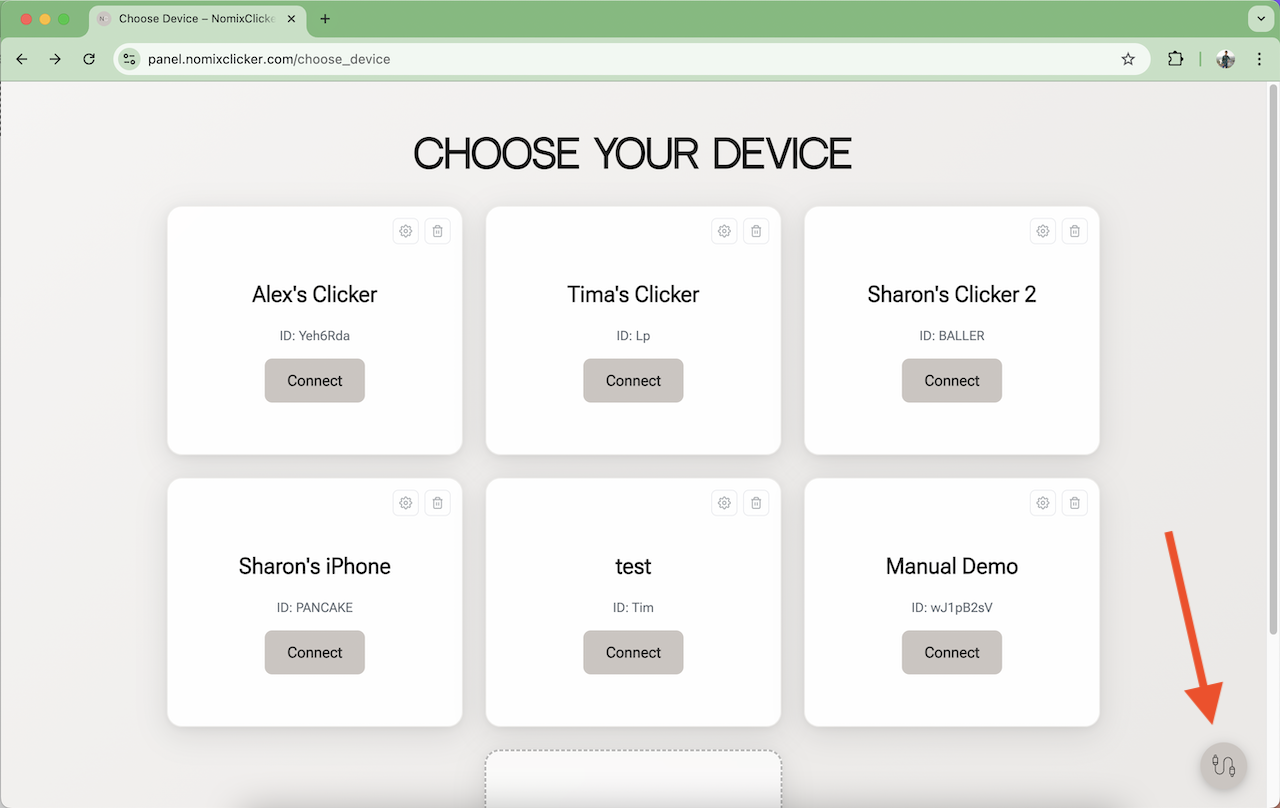Click the 'ID: wJ1pB2sV' text
Viewport: 1280px width, 808px height.
tap(952, 608)
